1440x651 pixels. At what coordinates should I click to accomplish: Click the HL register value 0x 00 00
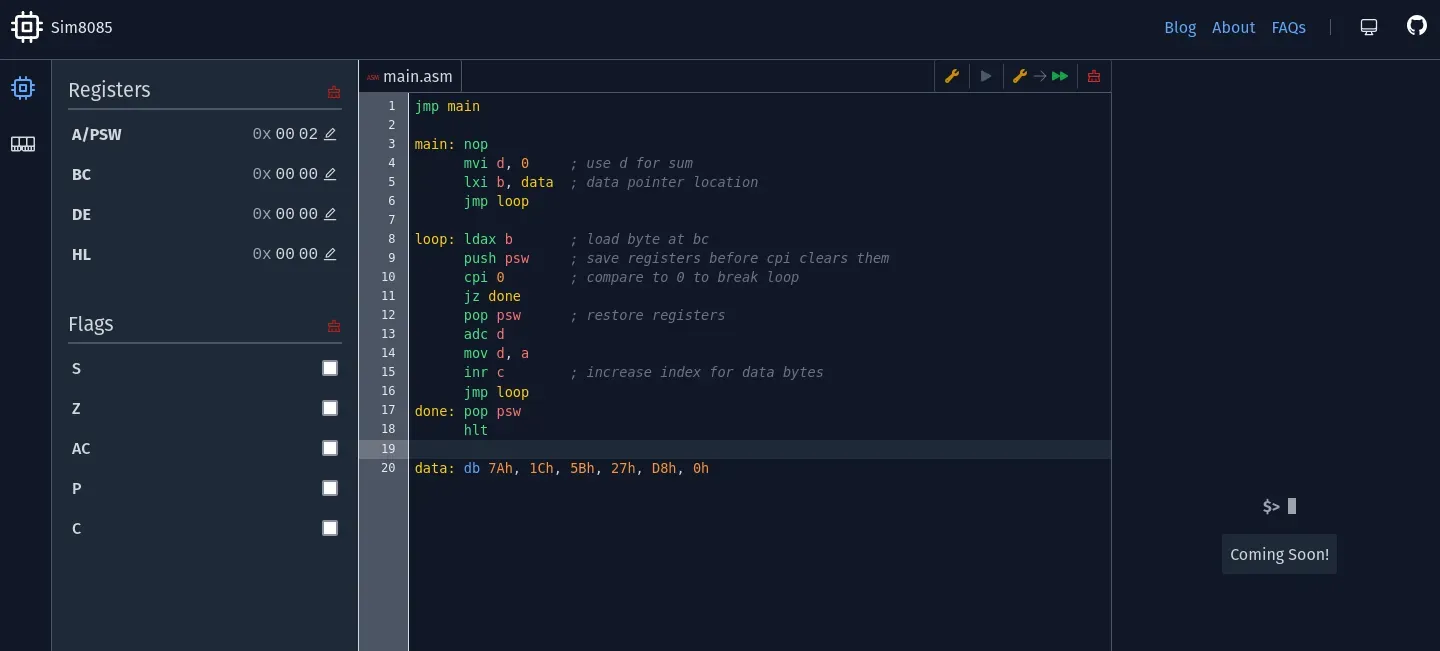pyautogui.click(x=285, y=254)
